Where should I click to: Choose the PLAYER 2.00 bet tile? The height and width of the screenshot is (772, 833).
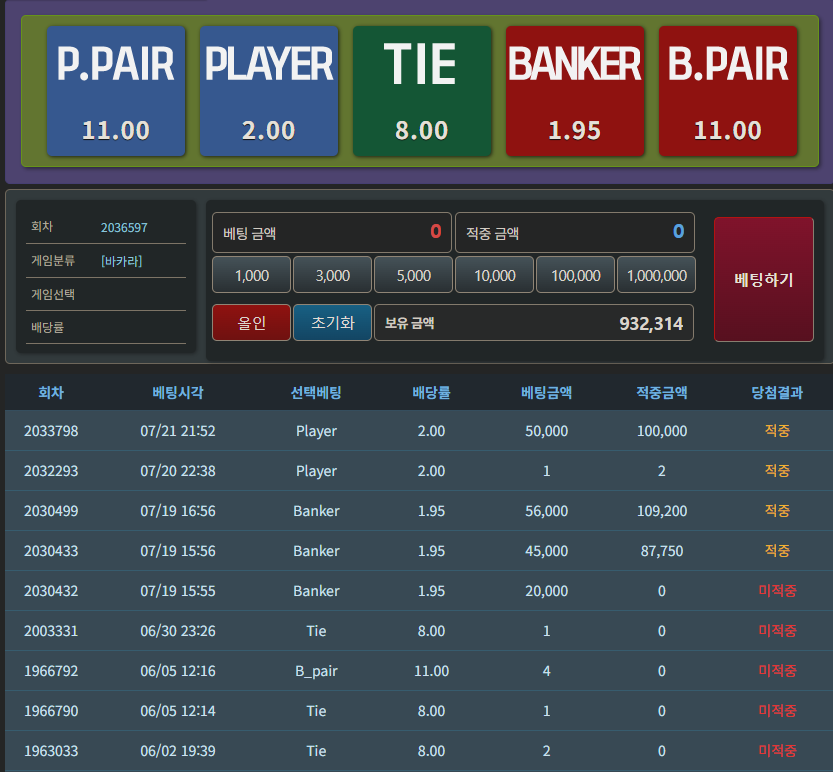point(269,91)
